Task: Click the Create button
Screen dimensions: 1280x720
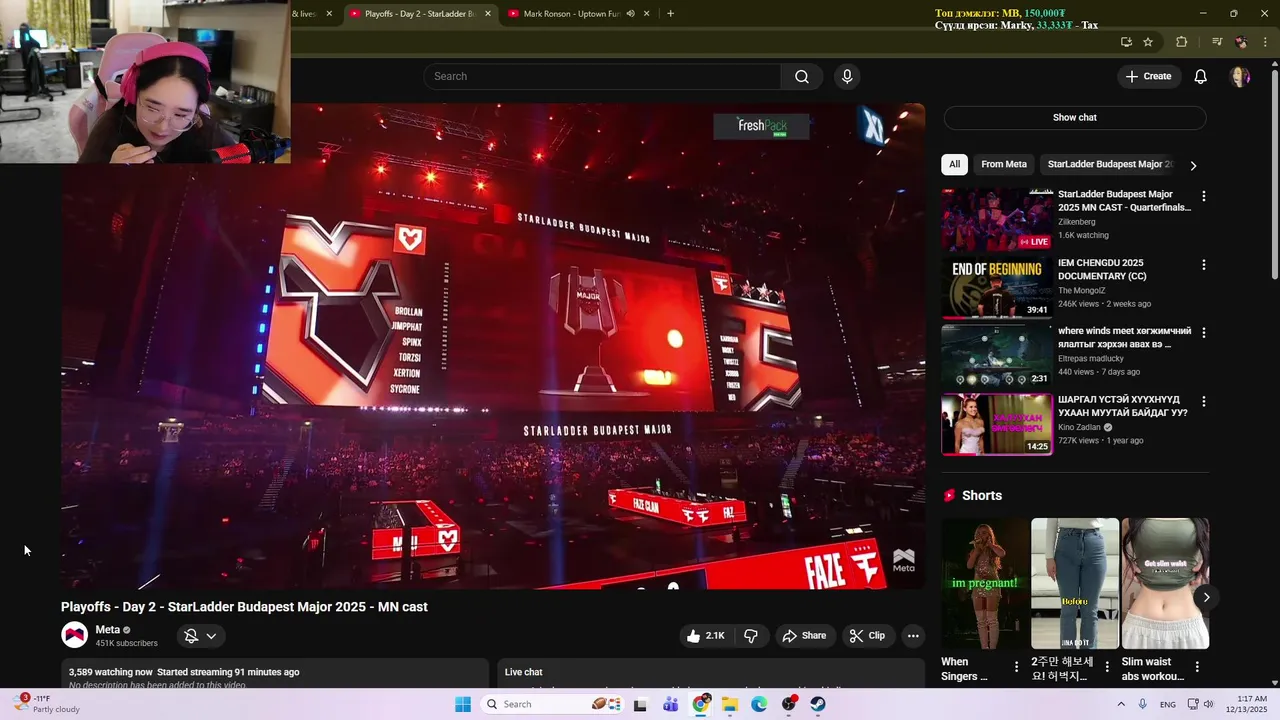Action: [1148, 77]
